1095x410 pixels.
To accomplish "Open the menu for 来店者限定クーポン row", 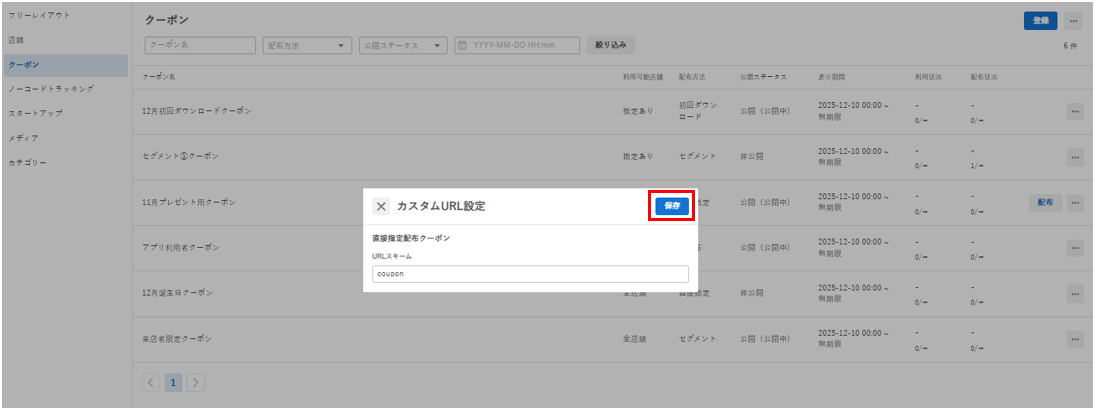I will 1075,339.
